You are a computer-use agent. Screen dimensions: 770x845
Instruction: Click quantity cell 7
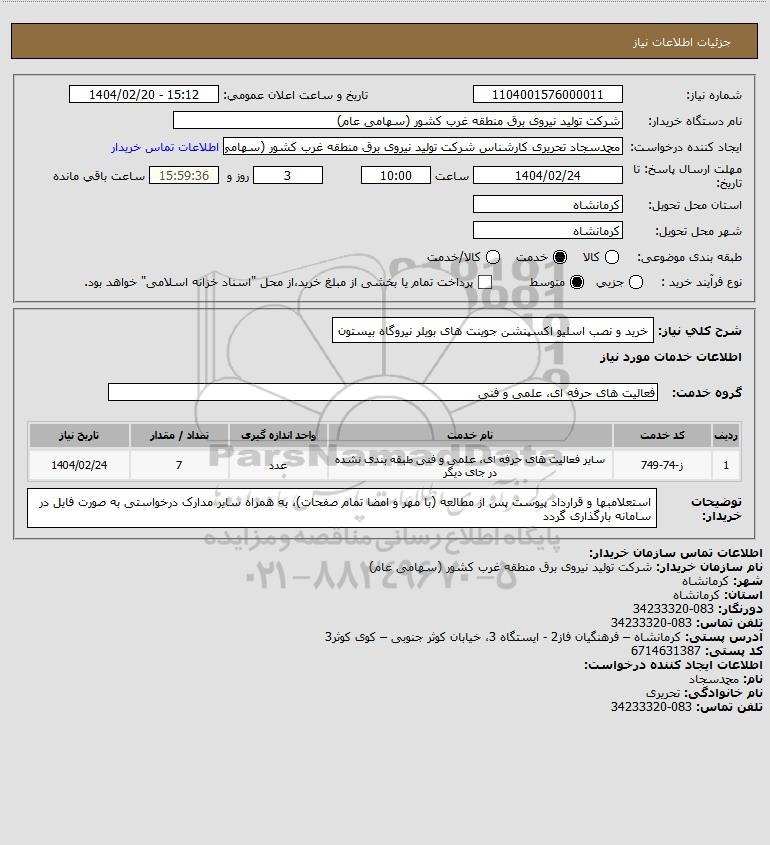[x=179, y=465]
